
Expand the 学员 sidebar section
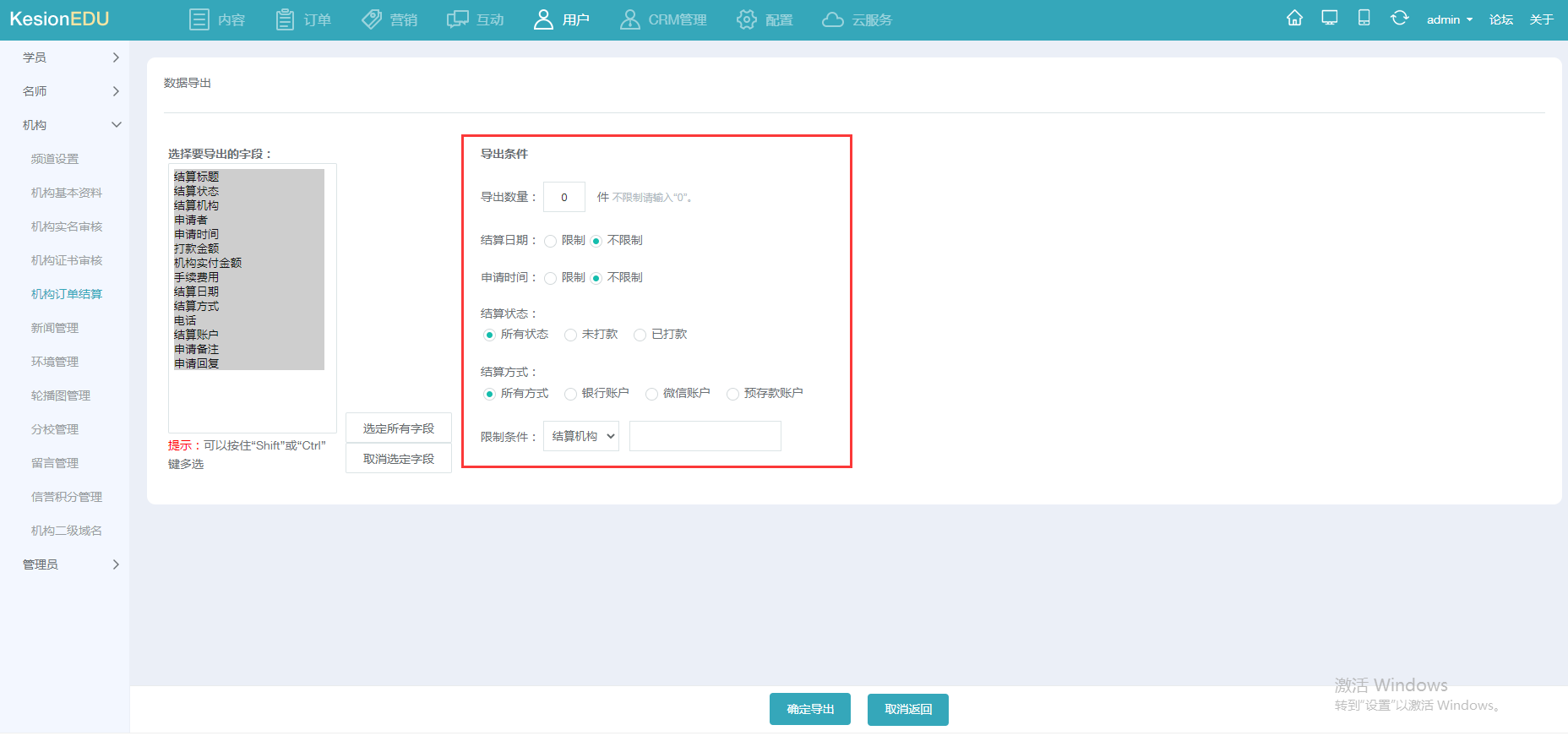click(71, 57)
